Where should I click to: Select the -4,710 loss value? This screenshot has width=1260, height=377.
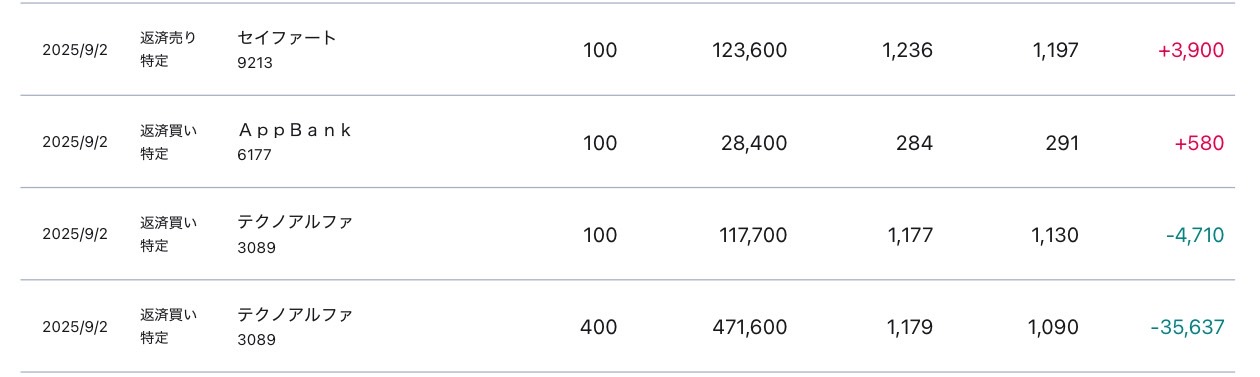(x=1195, y=235)
